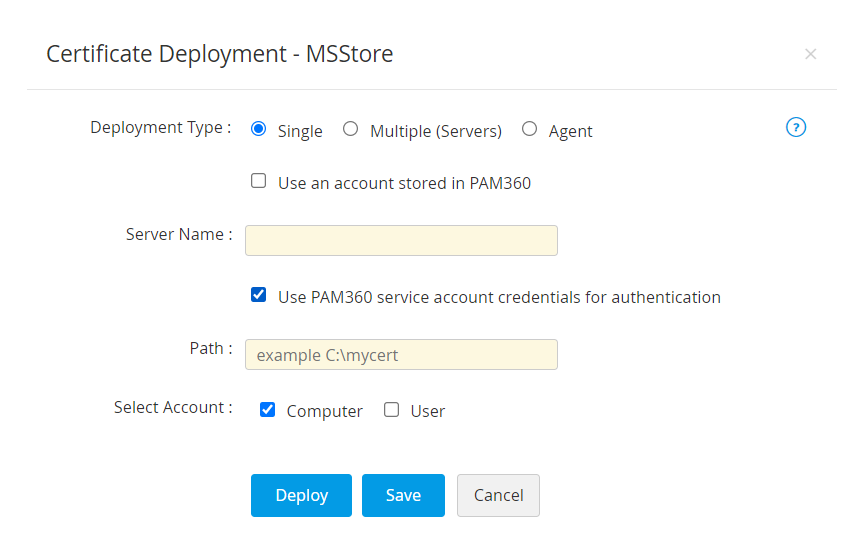Click the 'Certificate Deployment - MSStore' title
Screen dimensions: 860x554
[220, 54]
